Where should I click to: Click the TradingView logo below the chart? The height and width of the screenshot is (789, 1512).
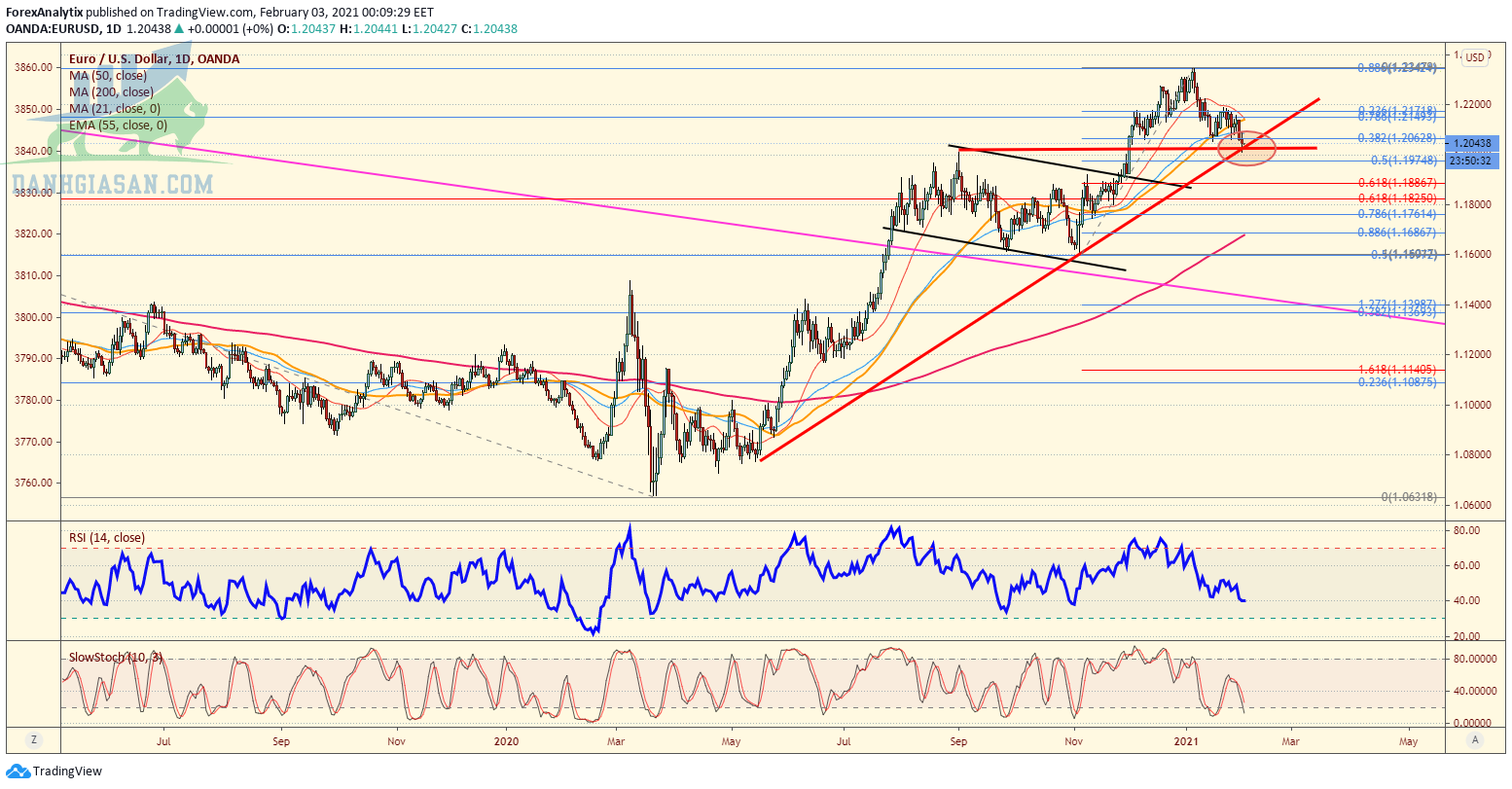point(54,771)
